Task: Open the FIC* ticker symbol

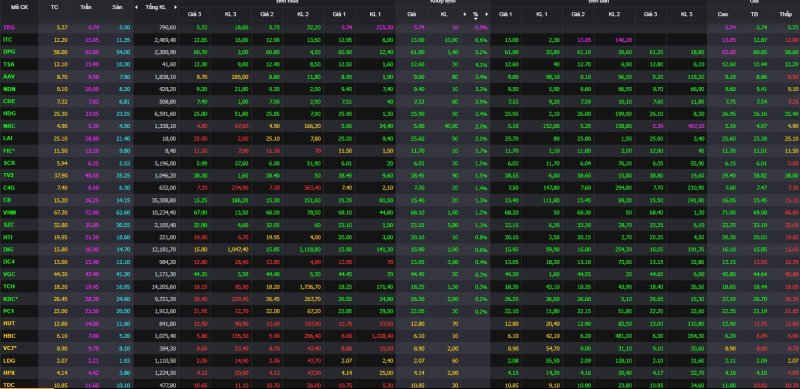Action: (8, 151)
